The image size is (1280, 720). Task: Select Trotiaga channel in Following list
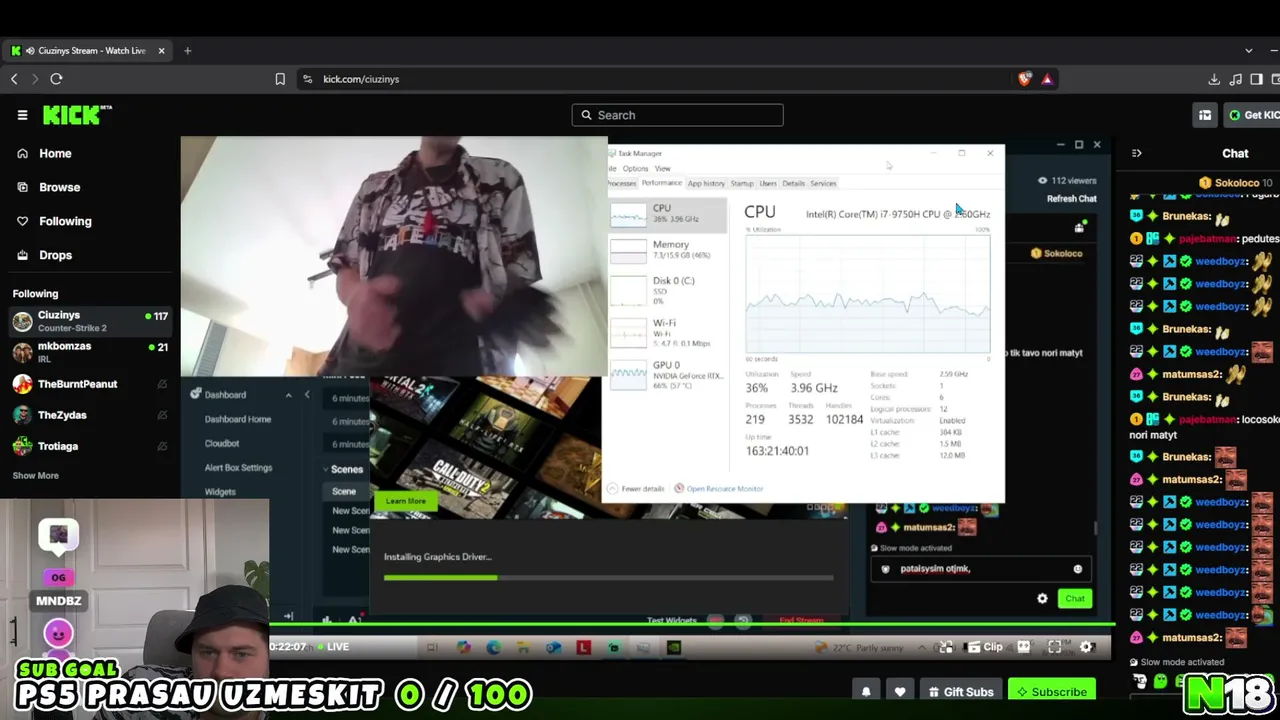point(90,446)
